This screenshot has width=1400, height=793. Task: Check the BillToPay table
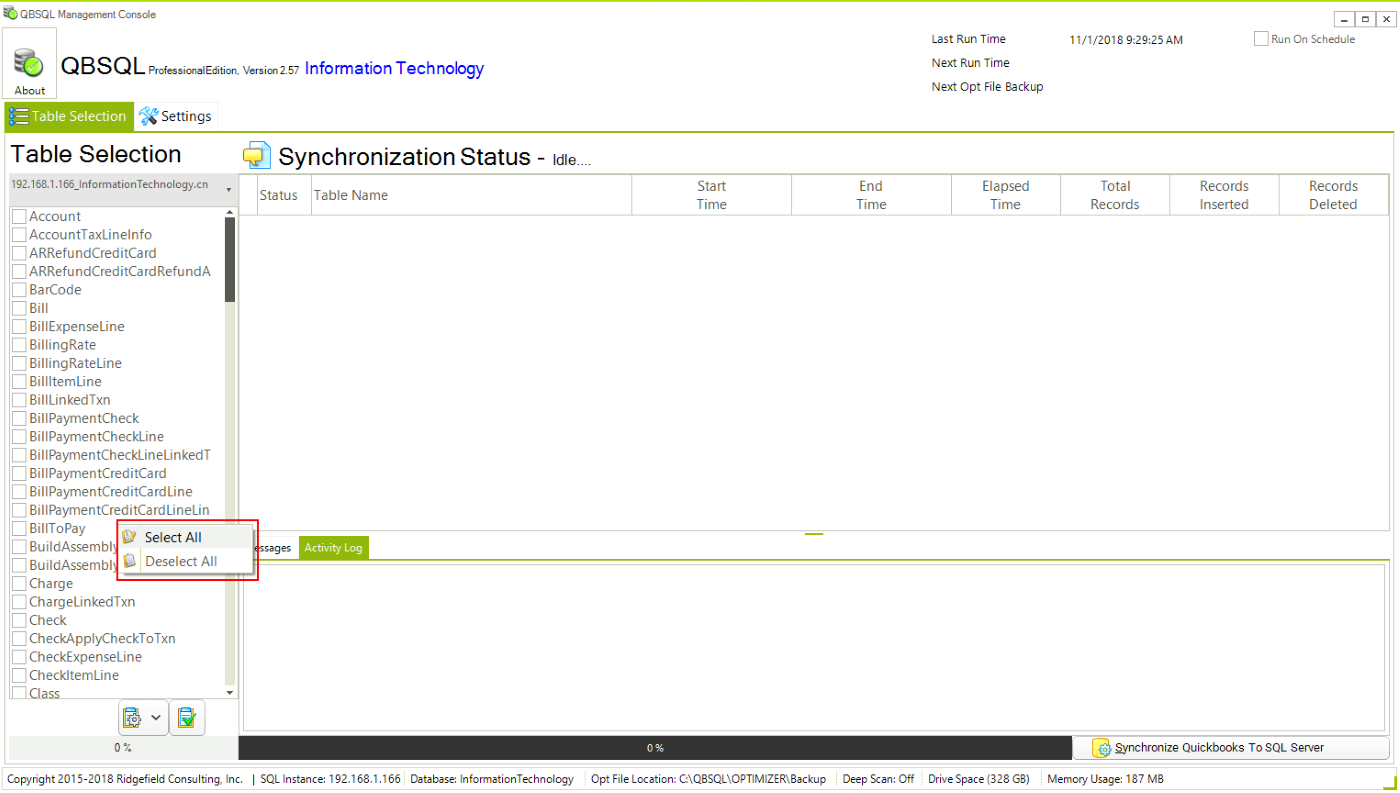(19, 528)
